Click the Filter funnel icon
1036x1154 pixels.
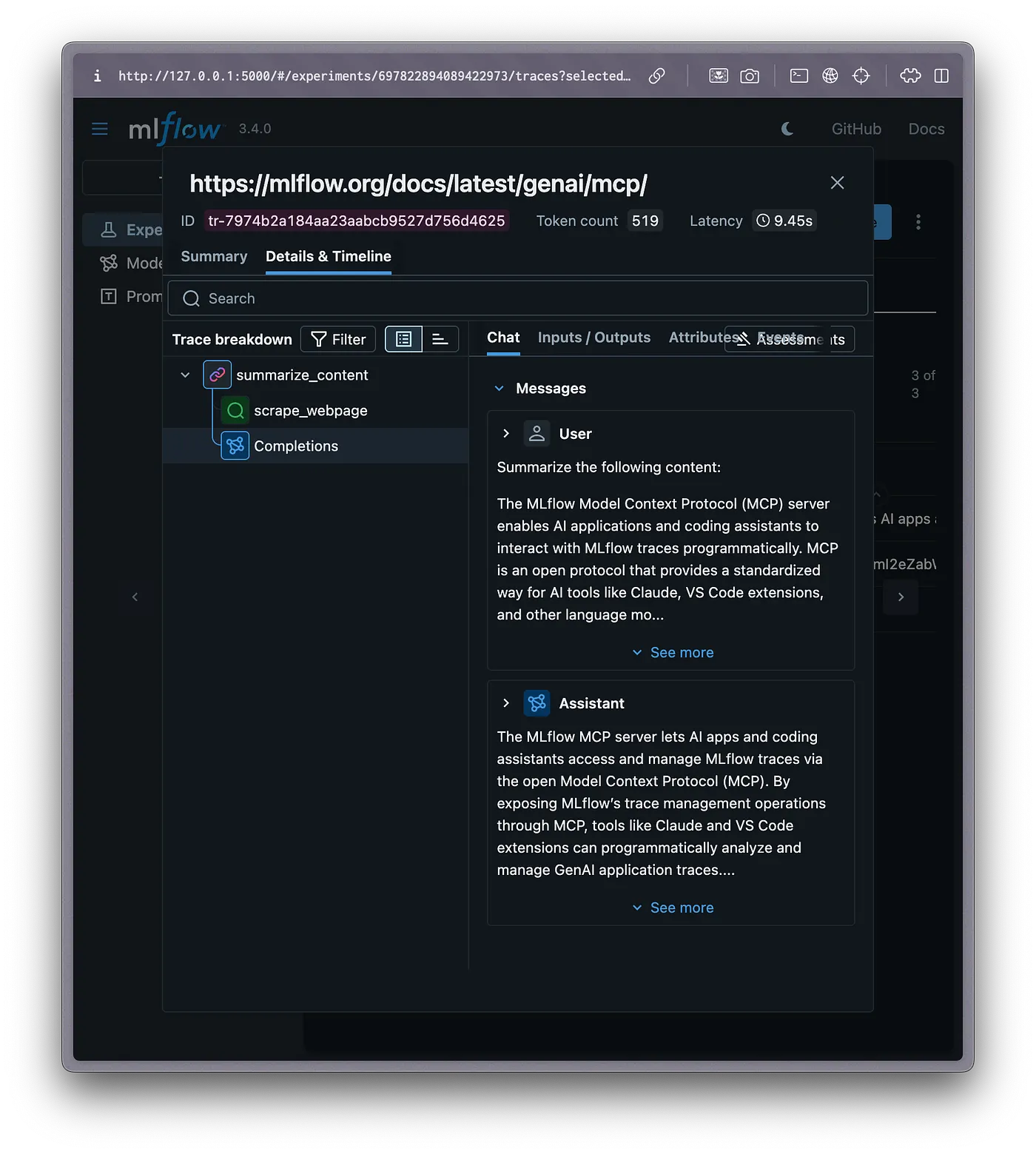[x=318, y=339]
